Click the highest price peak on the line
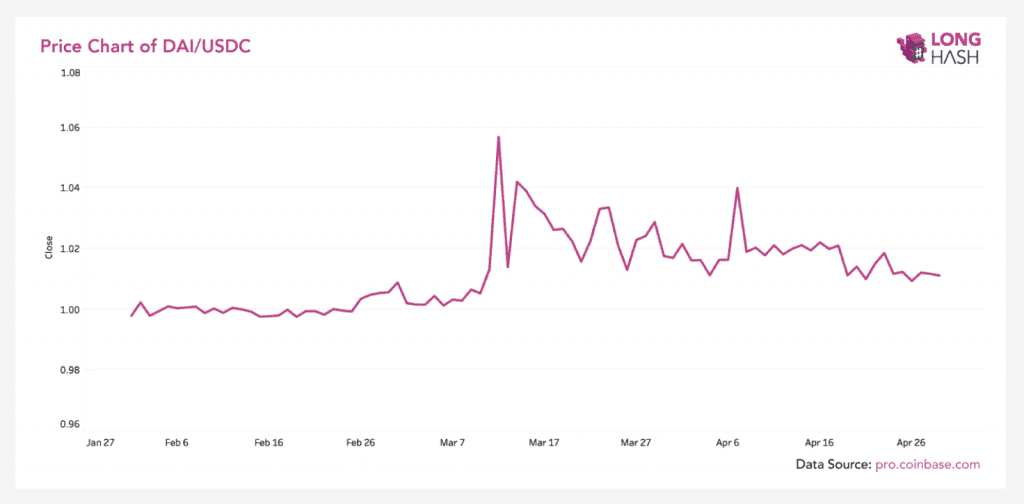The width and height of the screenshot is (1024, 504). [498, 137]
